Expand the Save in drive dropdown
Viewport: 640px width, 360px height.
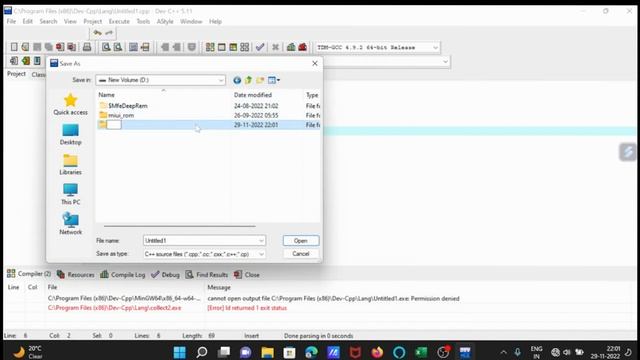pyautogui.click(x=221, y=80)
